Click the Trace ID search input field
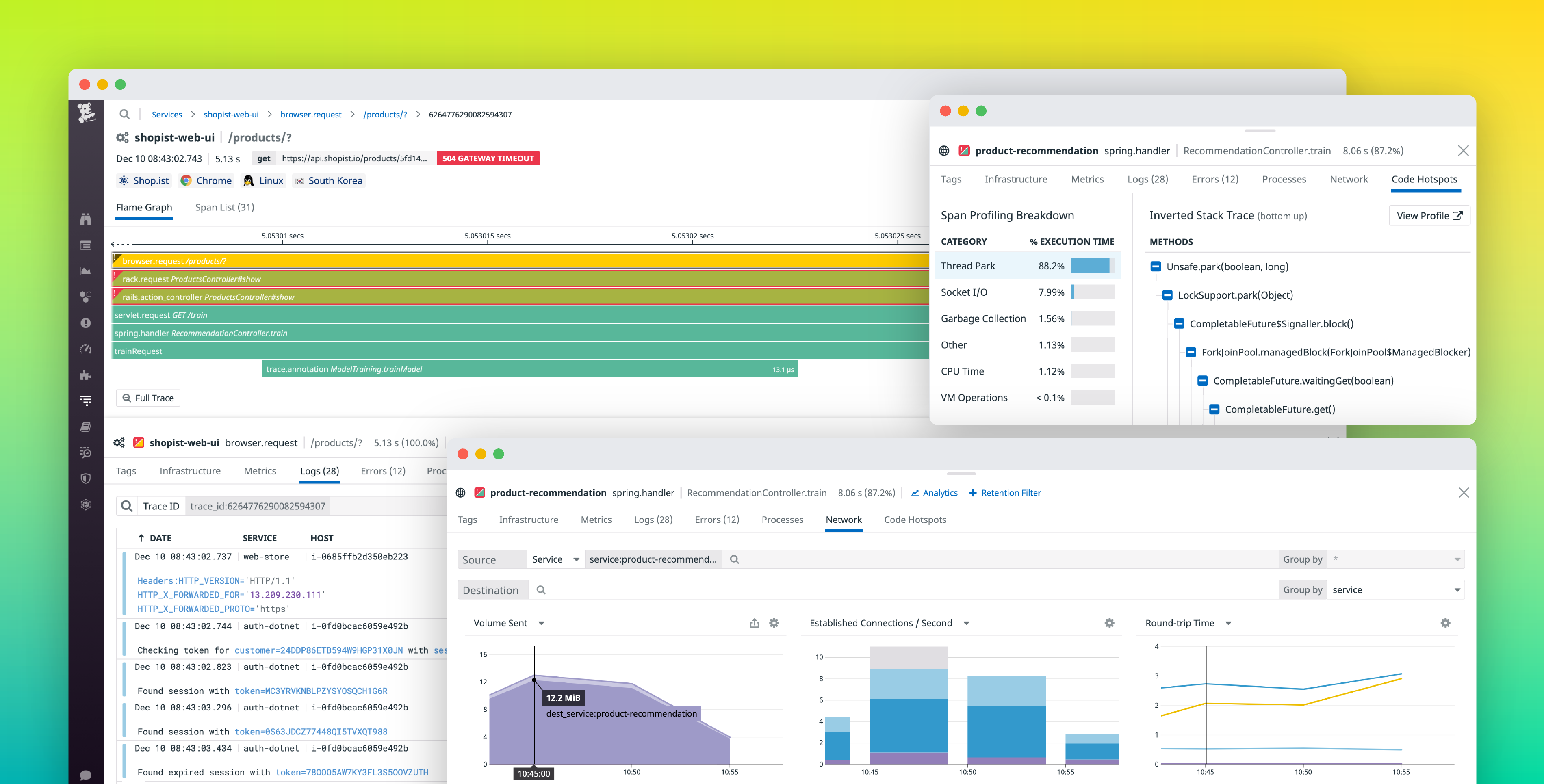1544x784 pixels. click(258, 505)
